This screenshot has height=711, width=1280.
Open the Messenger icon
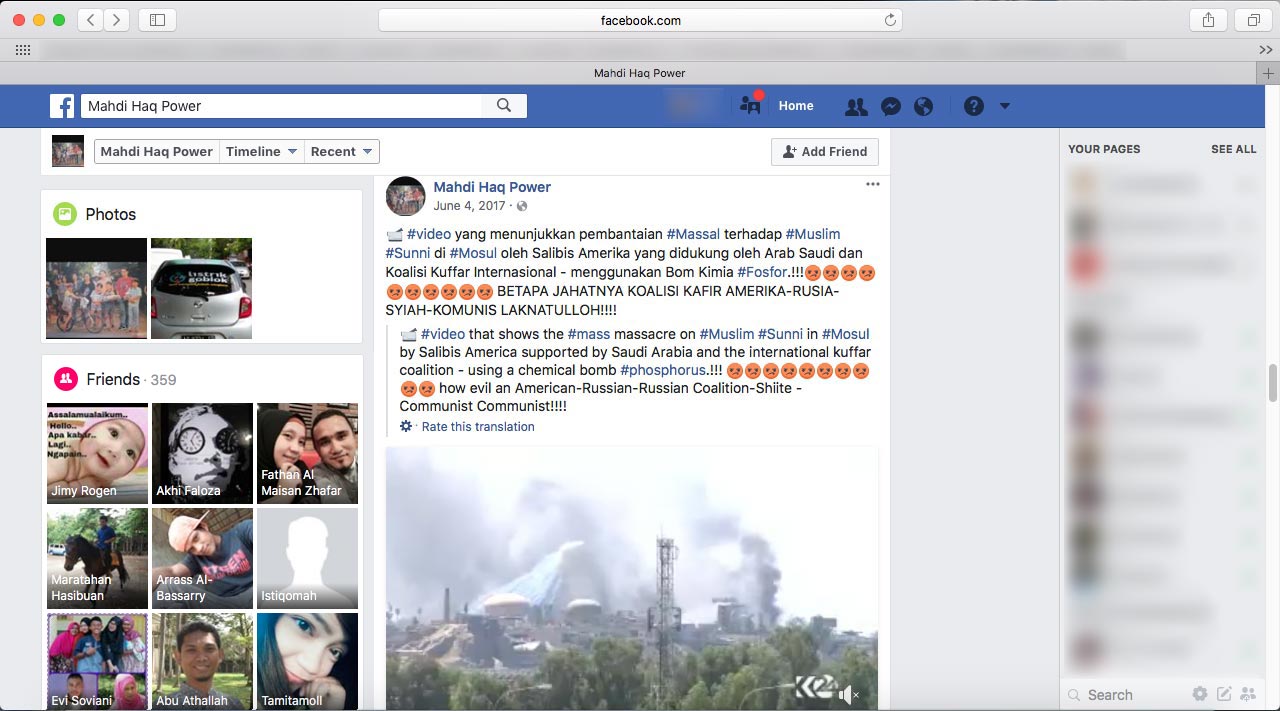890,106
